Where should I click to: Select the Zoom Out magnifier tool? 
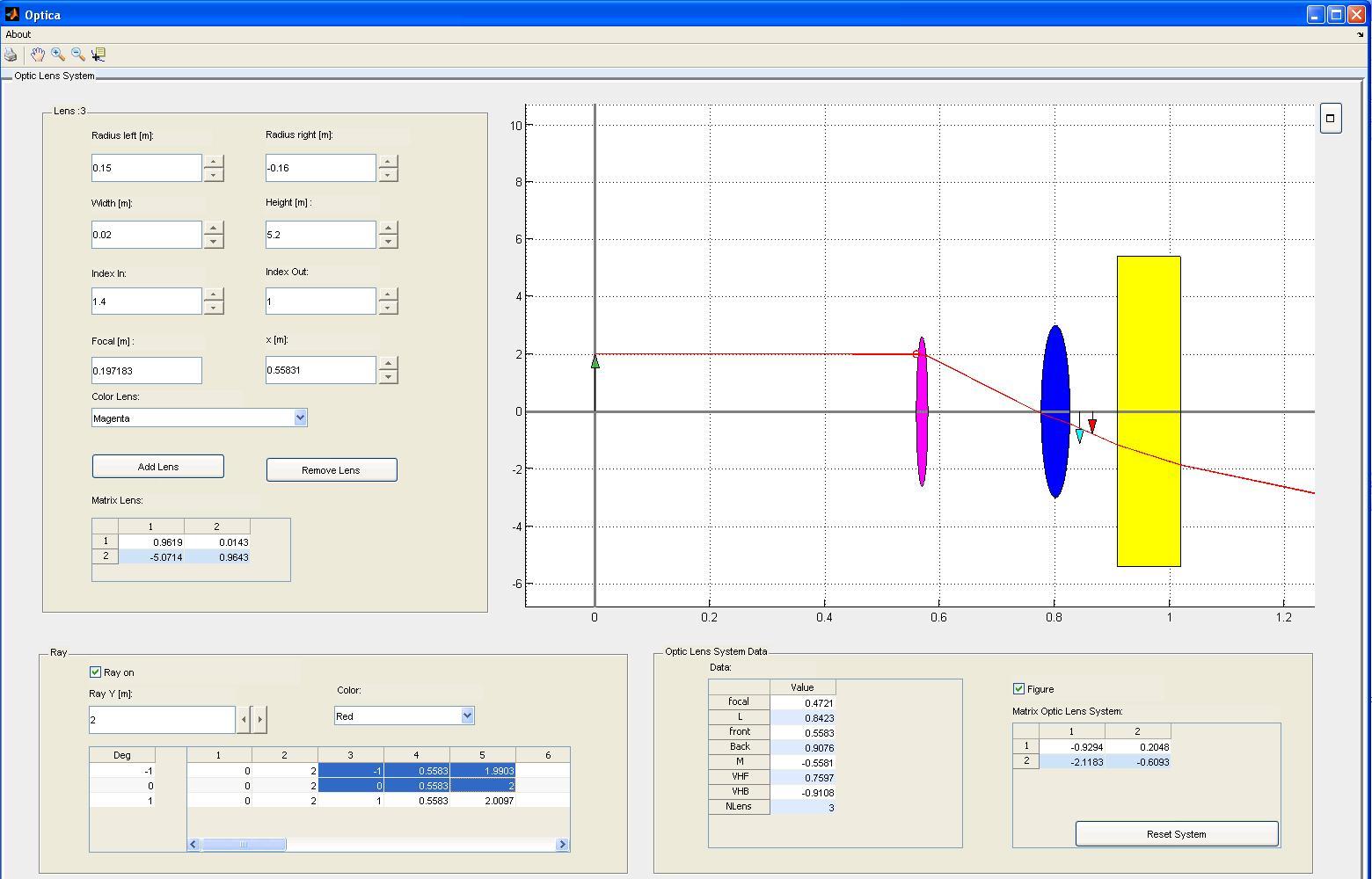pos(78,54)
